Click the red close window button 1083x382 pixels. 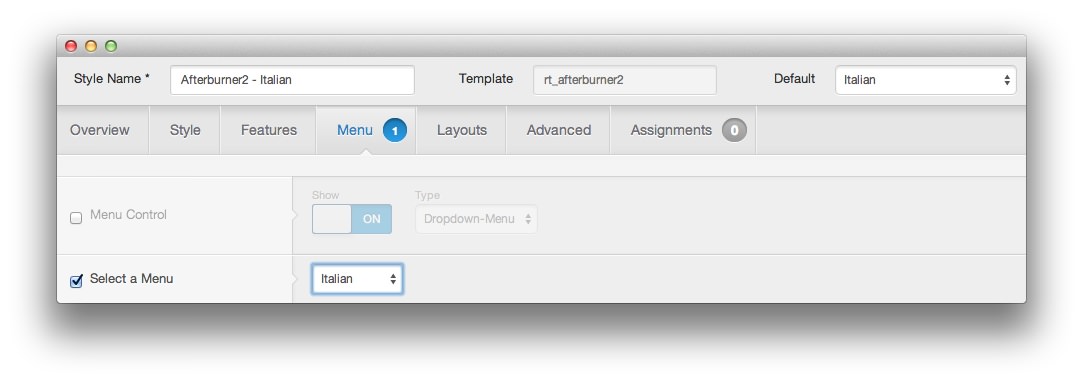(71, 46)
